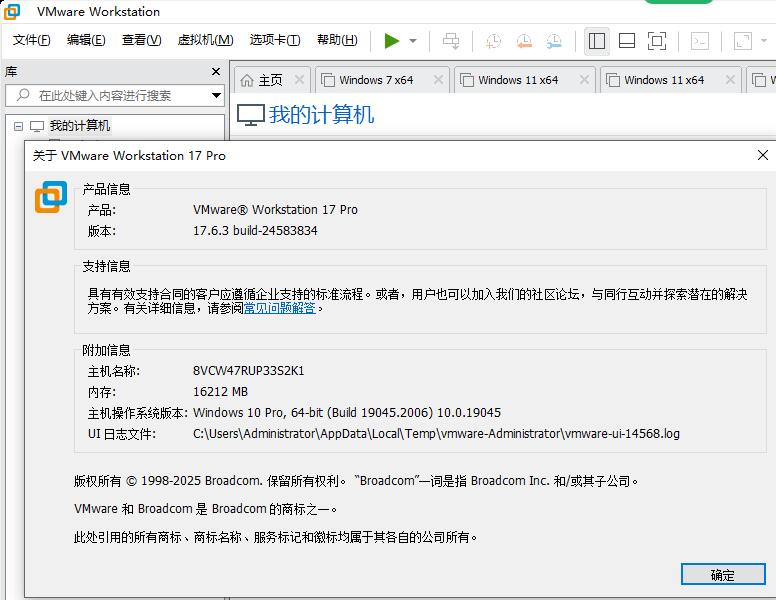Click the host name 8VCW47RUP33S2K1

coord(248,371)
